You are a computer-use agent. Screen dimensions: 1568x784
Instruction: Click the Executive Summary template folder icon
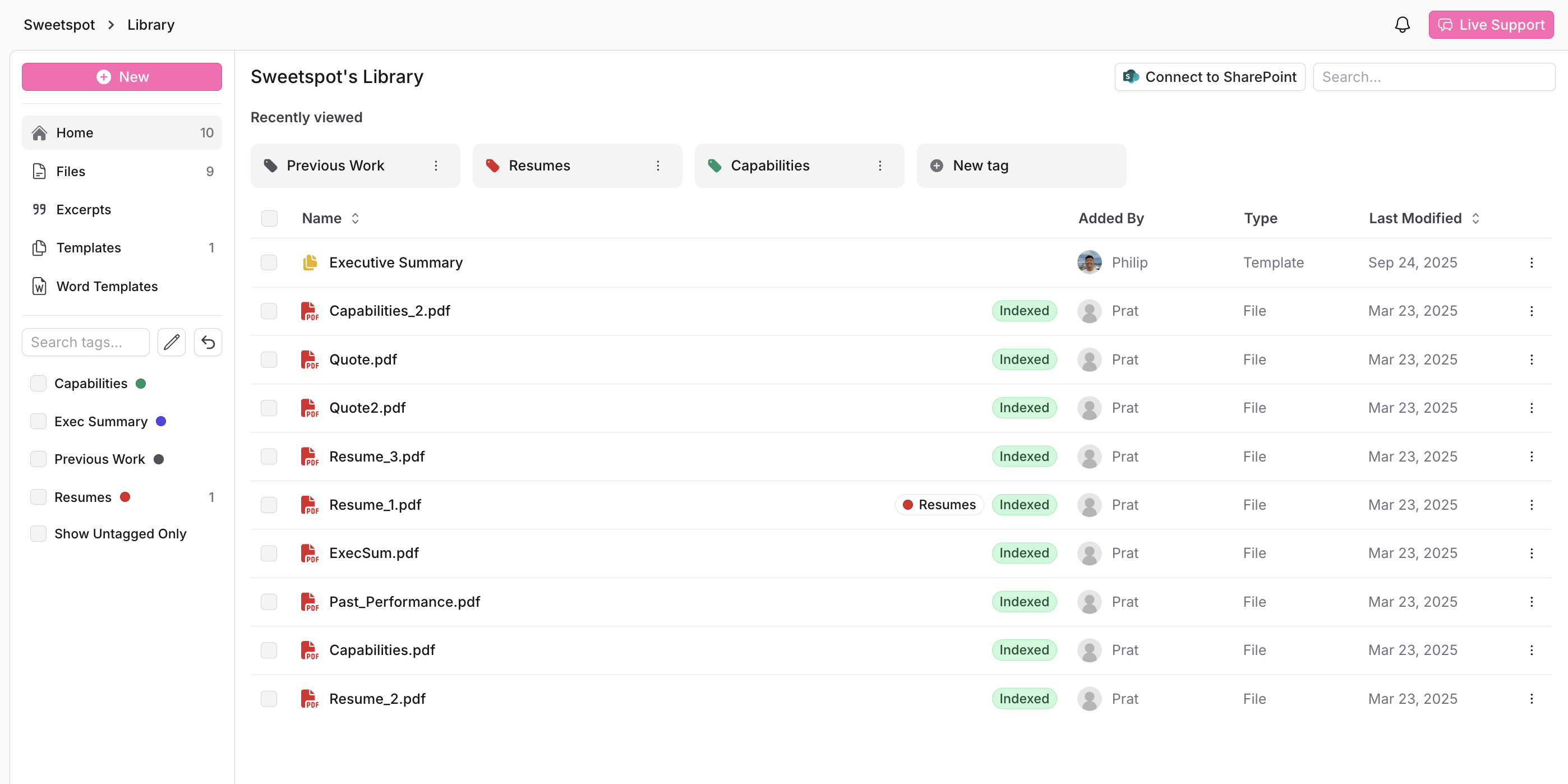pos(310,262)
